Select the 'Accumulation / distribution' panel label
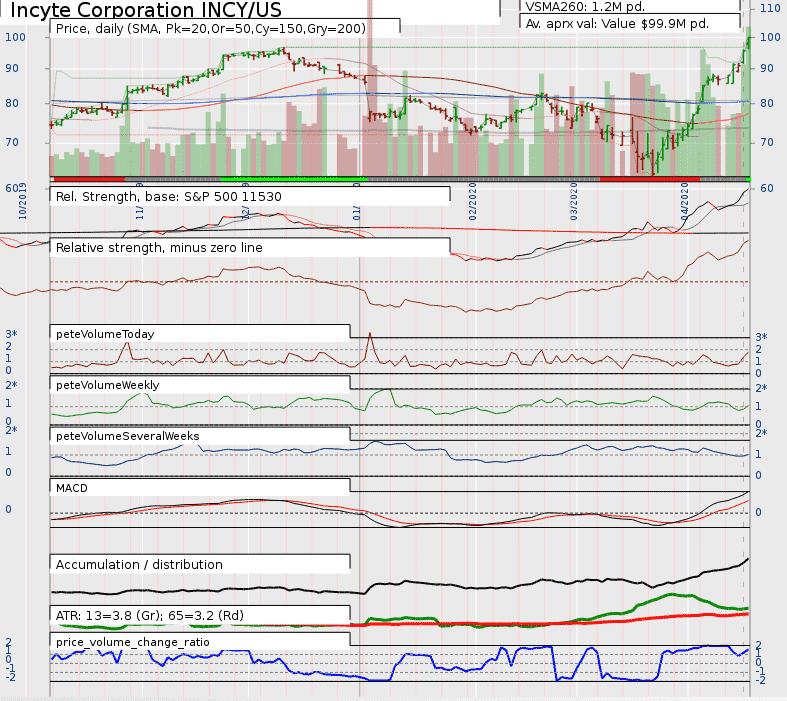This screenshot has height=701, width=787. click(139, 565)
